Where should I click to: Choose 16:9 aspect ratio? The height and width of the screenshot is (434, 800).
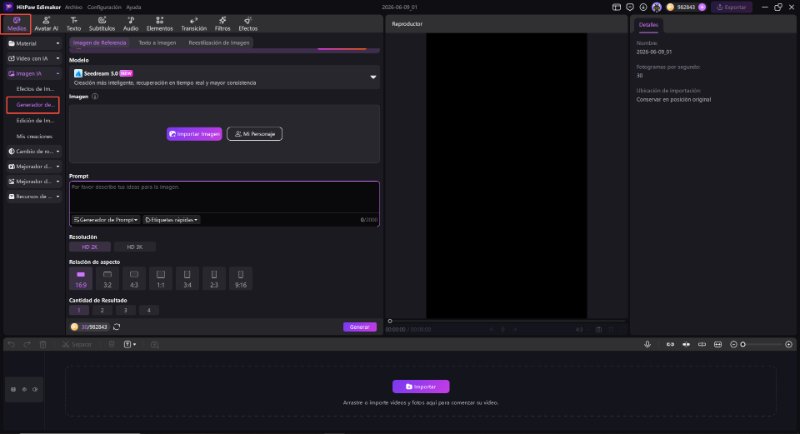click(81, 279)
